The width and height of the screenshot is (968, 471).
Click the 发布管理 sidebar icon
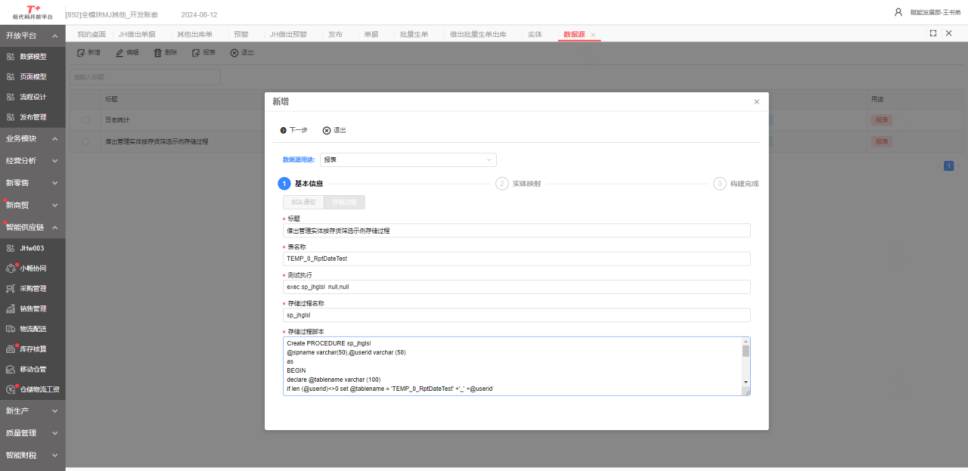tap(10, 117)
